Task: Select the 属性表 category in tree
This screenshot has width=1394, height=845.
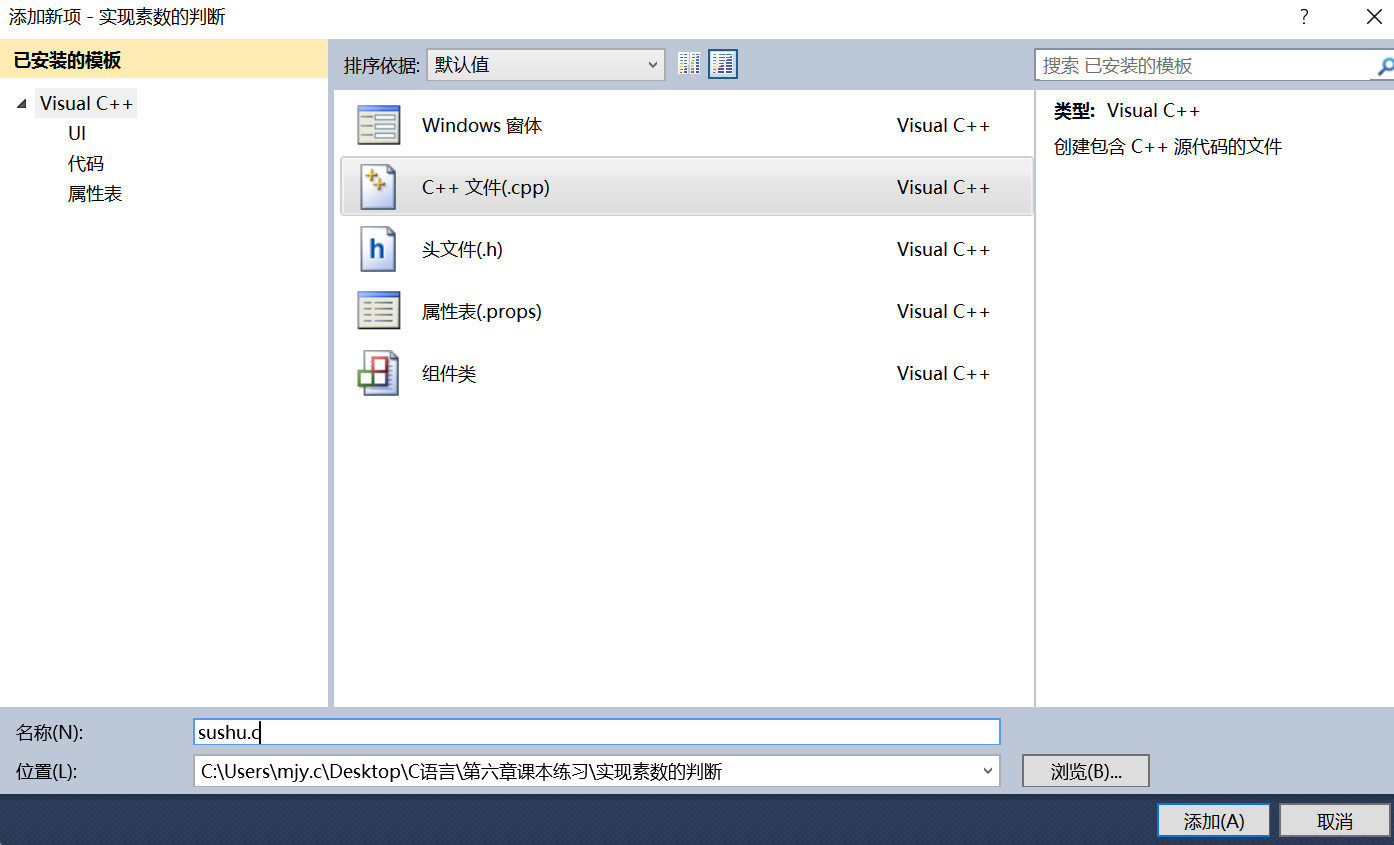Action: click(95, 194)
